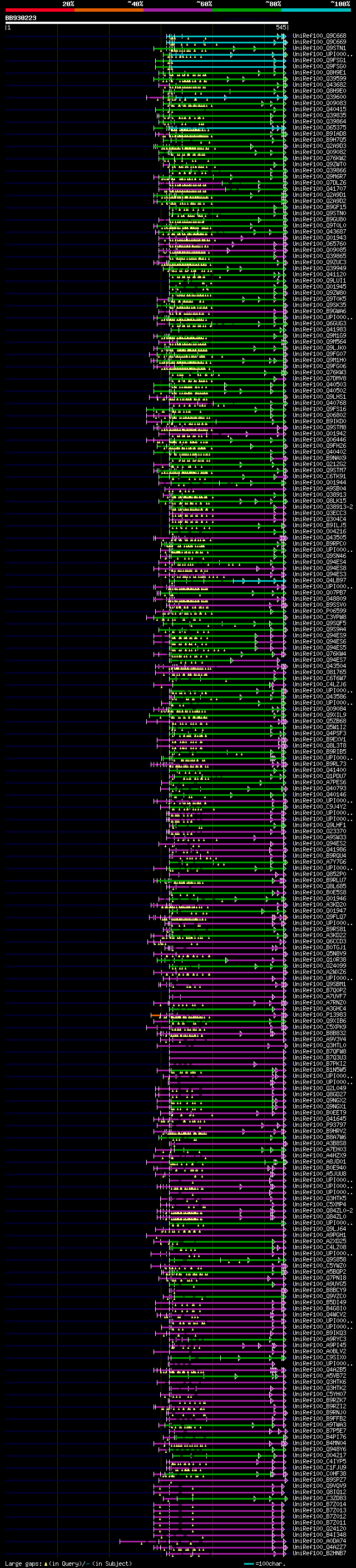The height and width of the screenshot is (1568, 356).
Task: Click UniRef100_A9RYC3 near the bottom
Action: click(x=319, y=1338)
